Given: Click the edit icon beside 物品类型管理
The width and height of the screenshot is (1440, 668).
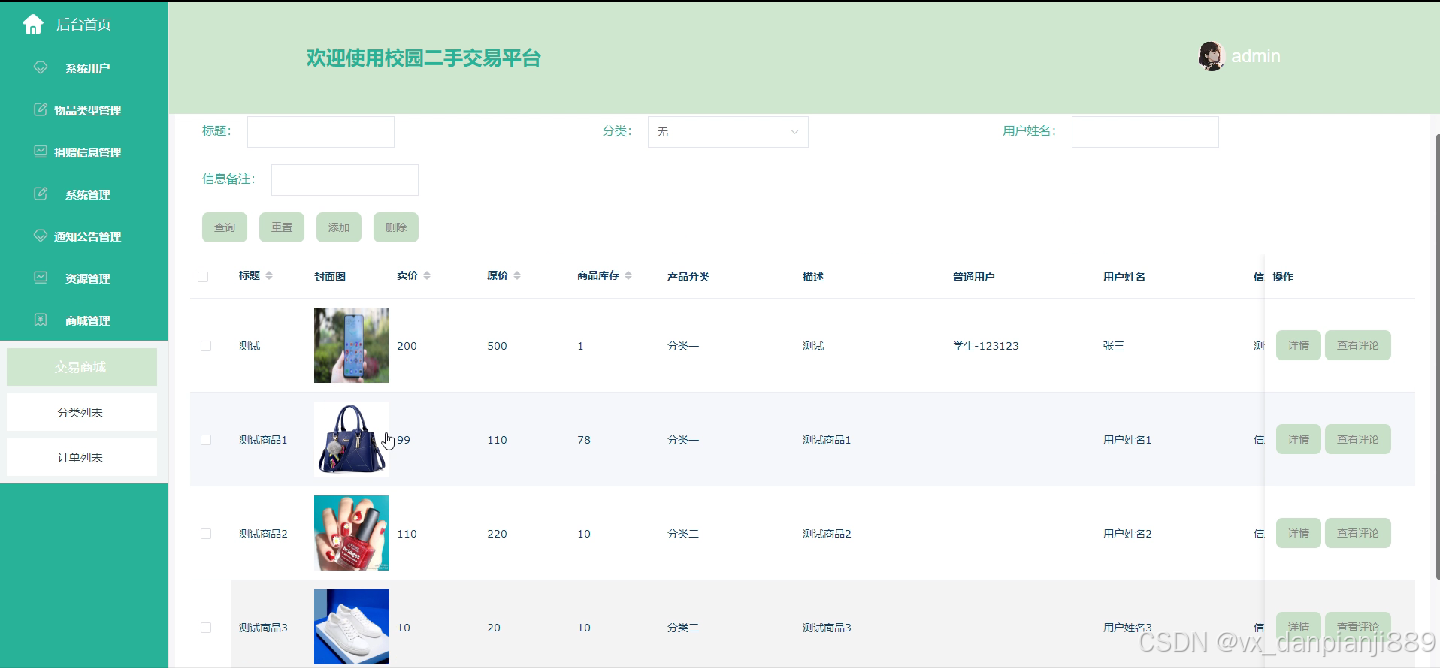Looking at the screenshot, I should coord(41,109).
